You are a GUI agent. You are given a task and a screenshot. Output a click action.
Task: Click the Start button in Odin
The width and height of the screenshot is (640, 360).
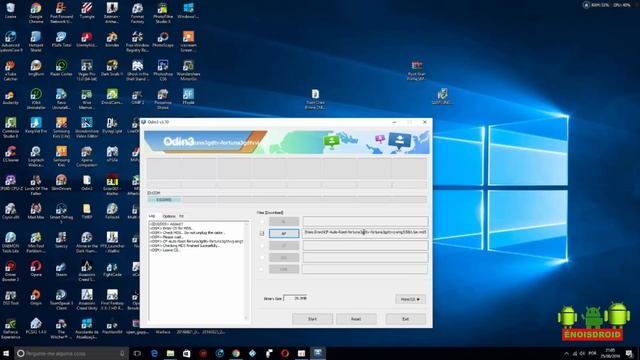pos(312,319)
